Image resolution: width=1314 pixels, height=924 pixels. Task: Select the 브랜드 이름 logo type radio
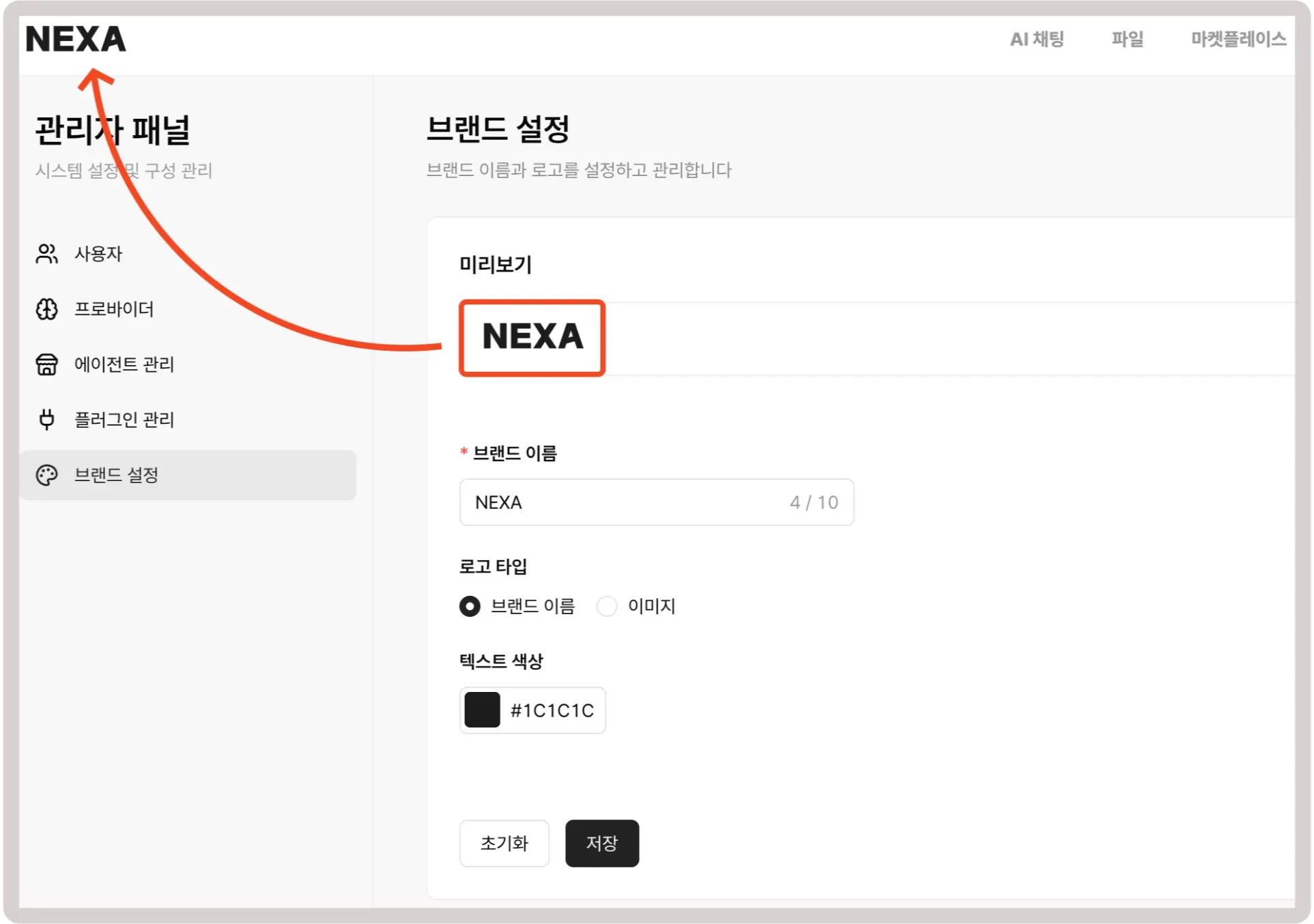tap(470, 606)
